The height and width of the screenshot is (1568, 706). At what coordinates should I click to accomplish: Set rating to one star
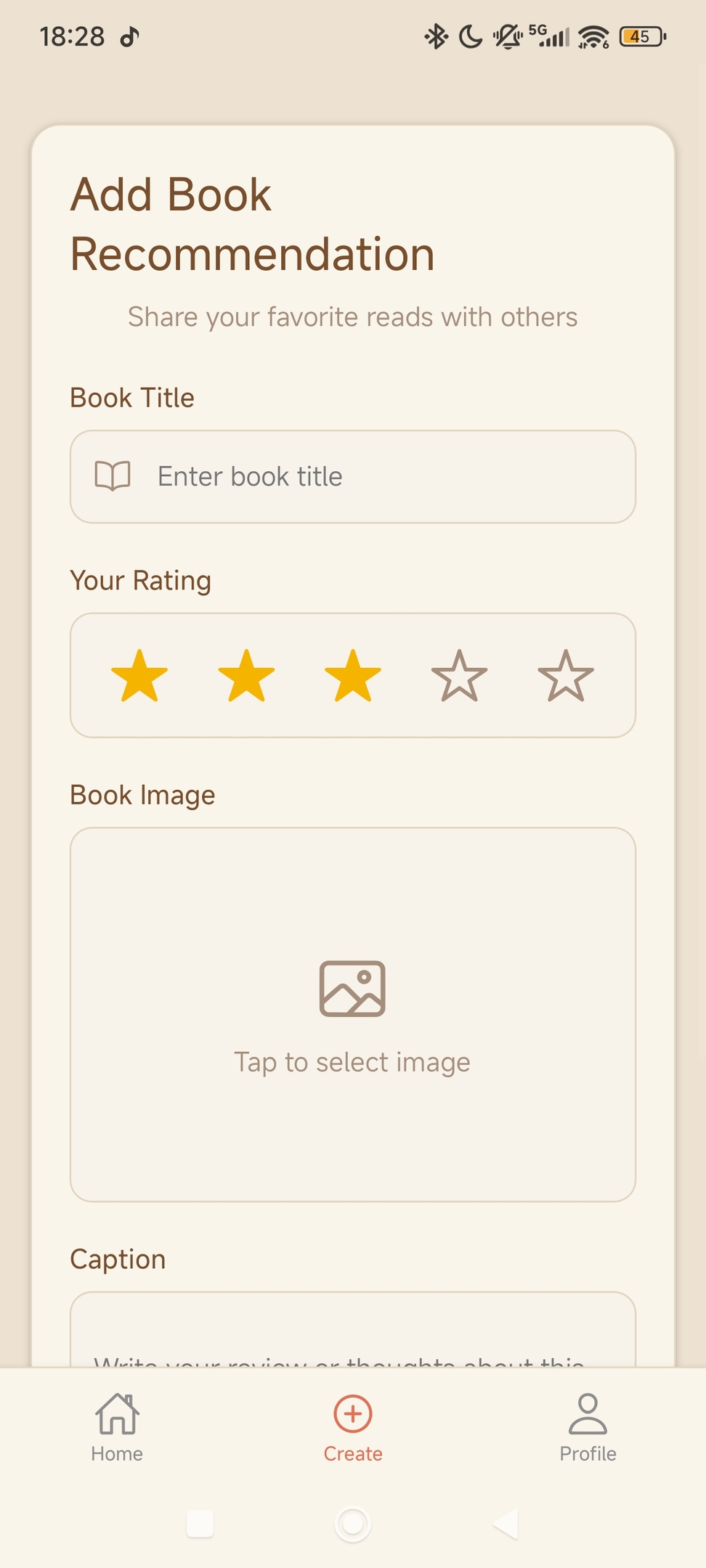click(x=139, y=676)
